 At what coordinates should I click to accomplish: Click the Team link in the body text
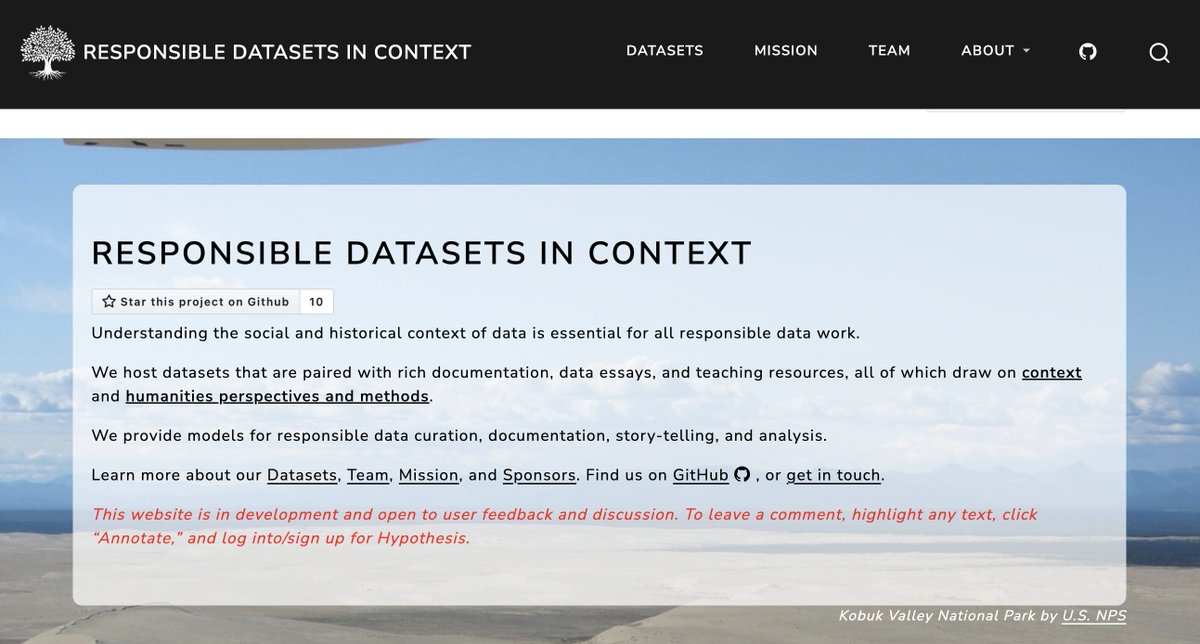point(367,475)
